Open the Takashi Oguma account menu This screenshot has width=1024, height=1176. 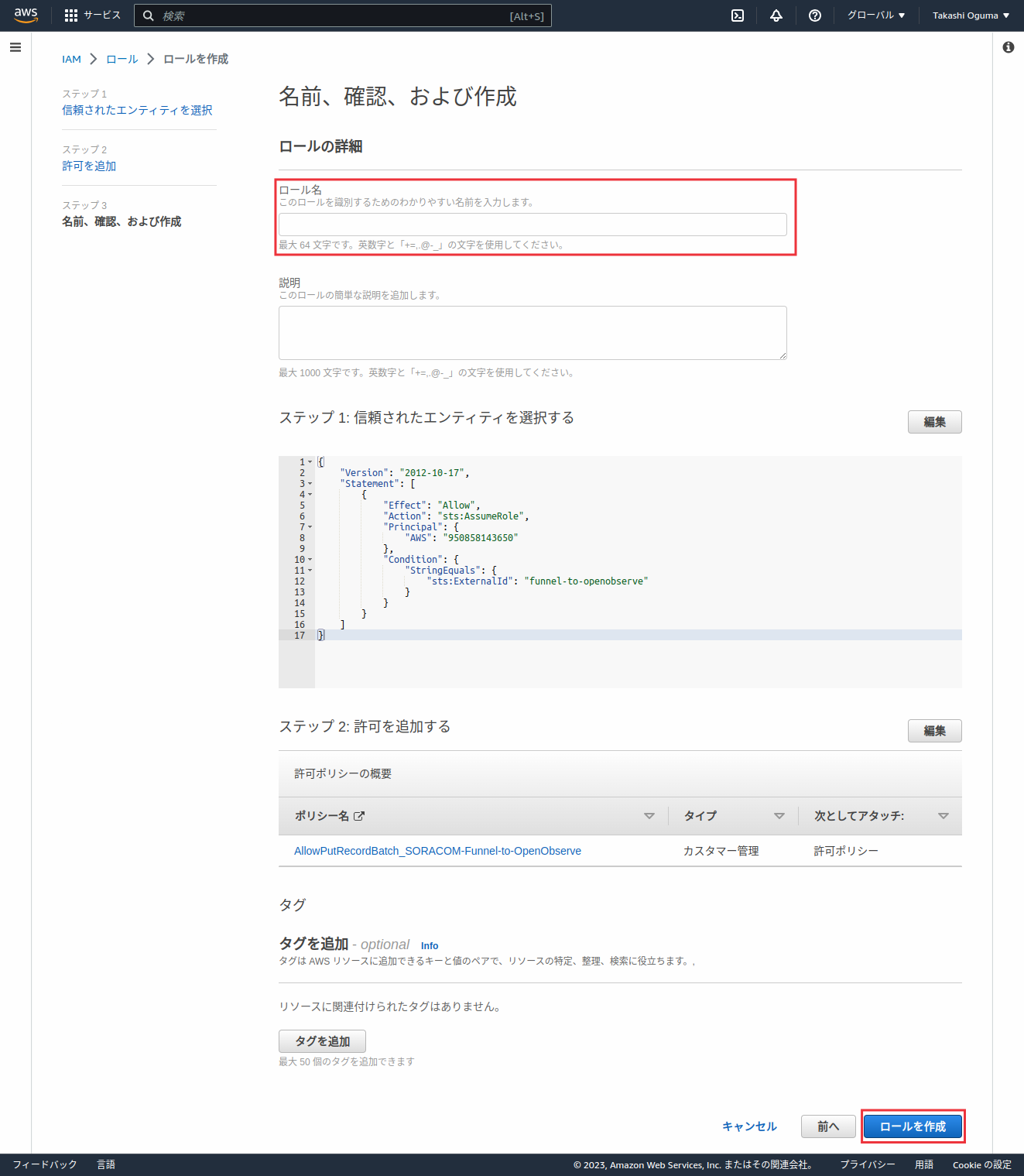click(x=971, y=15)
